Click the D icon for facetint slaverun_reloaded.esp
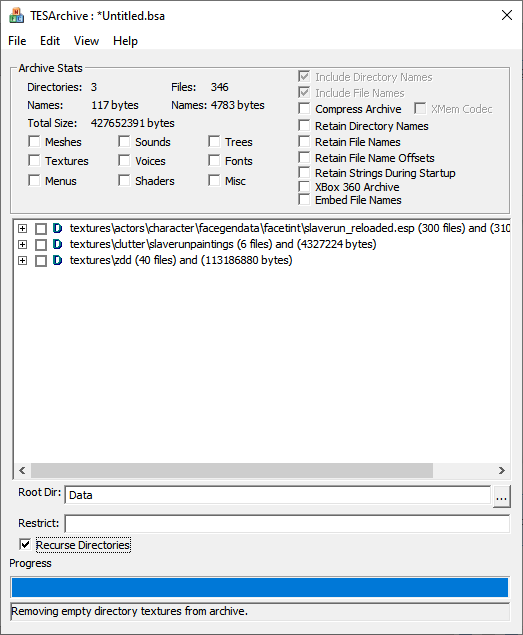This screenshot has height=635, width=523. (58, 228)
